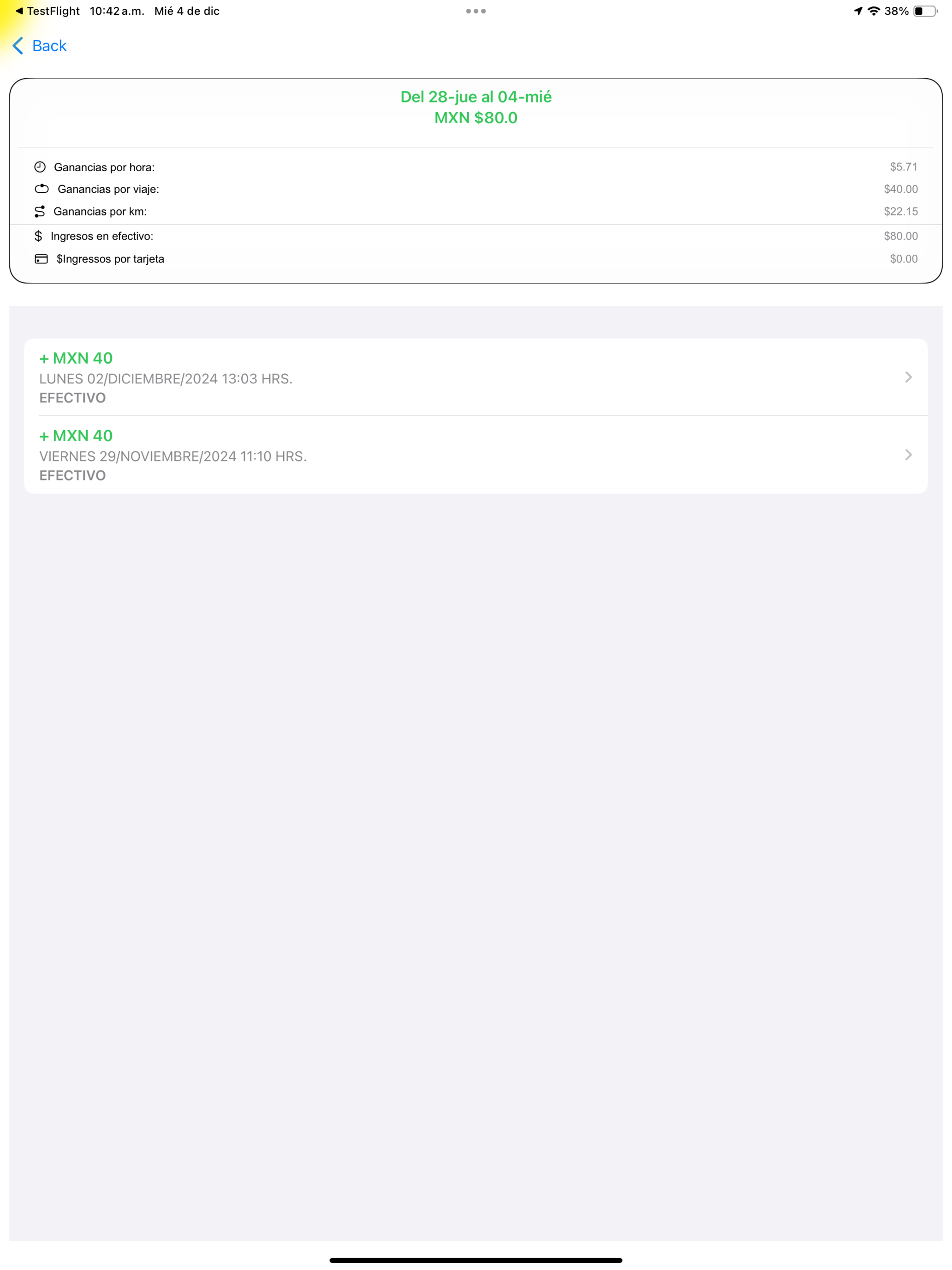The image size is (952, 1270).
Task: Tap the $22.15 earnings per km value
Action: [x=901, y=211]
